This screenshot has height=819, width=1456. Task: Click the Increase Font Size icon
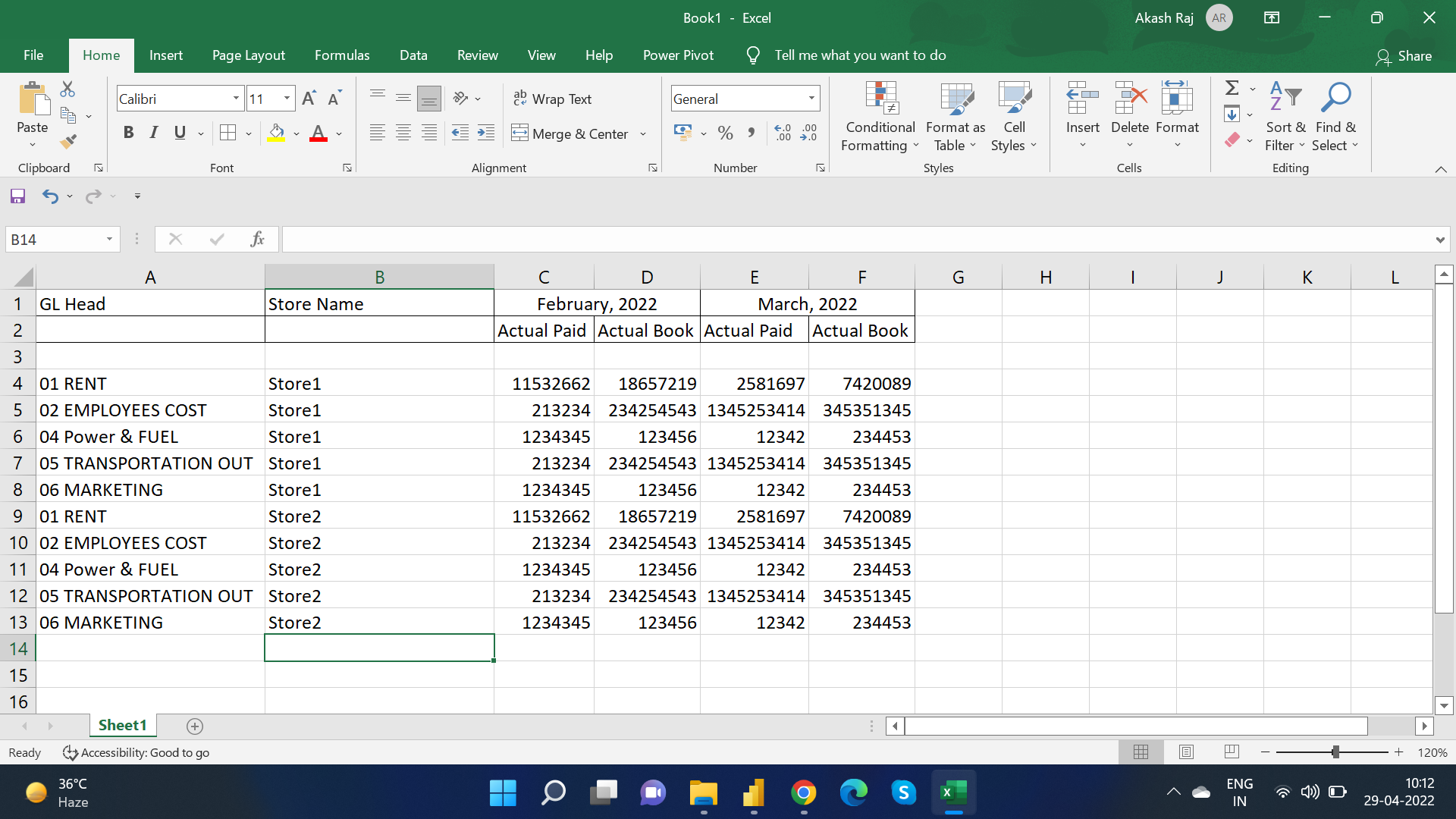309,99
